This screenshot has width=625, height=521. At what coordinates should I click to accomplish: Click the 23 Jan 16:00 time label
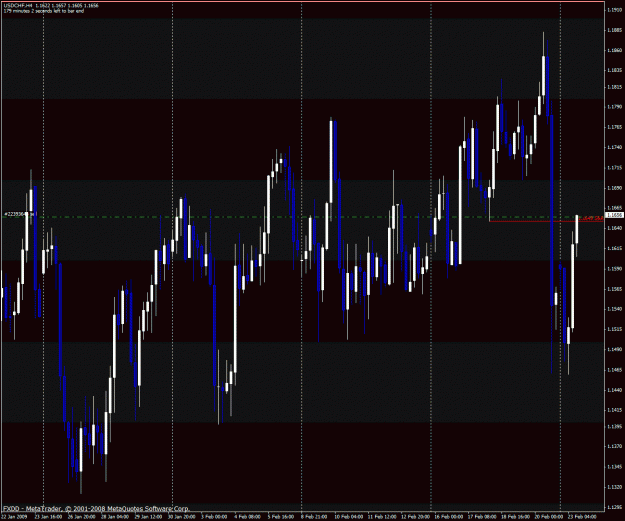tap(48, 517)
